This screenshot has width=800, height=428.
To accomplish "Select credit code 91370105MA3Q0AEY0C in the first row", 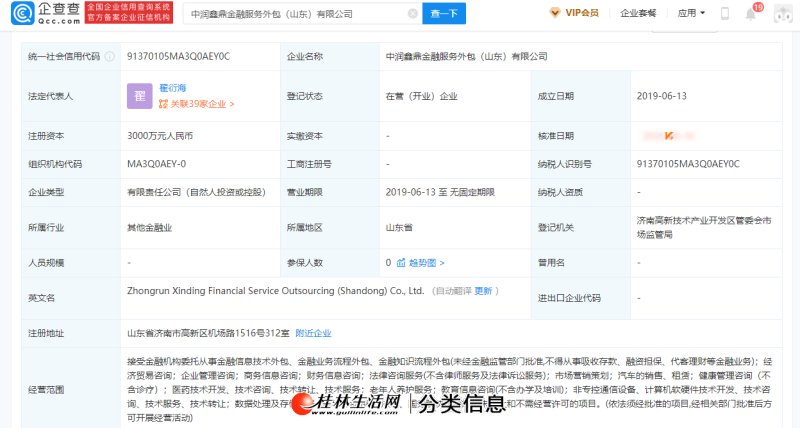I will point(179,56).
